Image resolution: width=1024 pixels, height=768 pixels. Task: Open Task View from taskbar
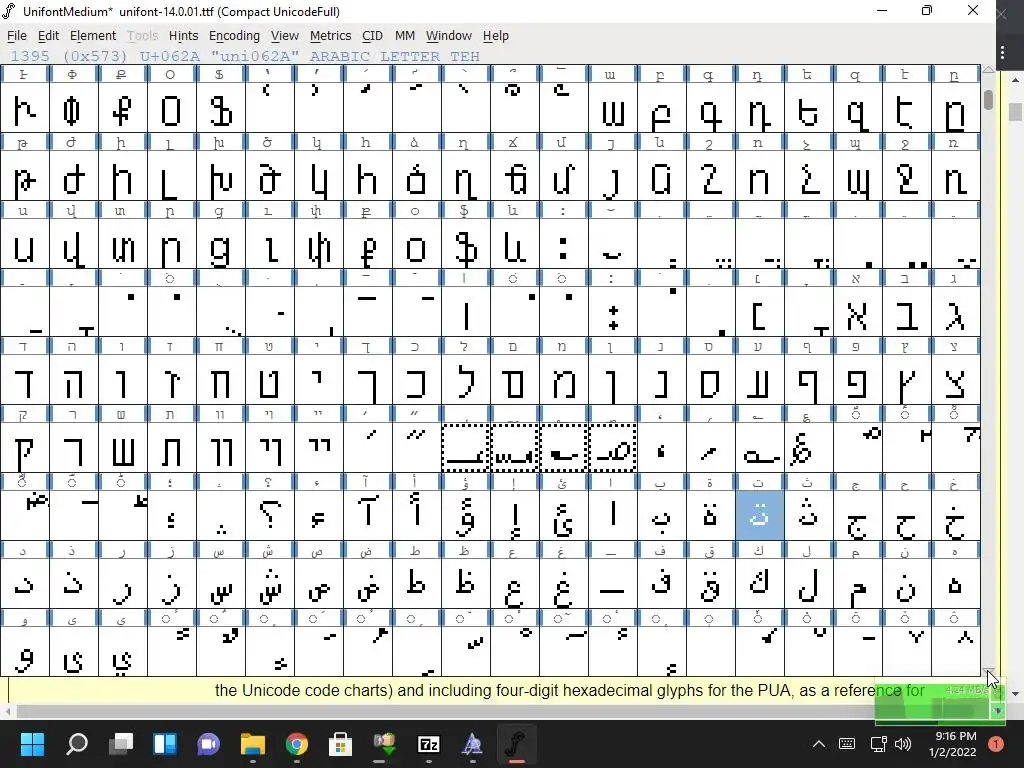click(121, 744)
